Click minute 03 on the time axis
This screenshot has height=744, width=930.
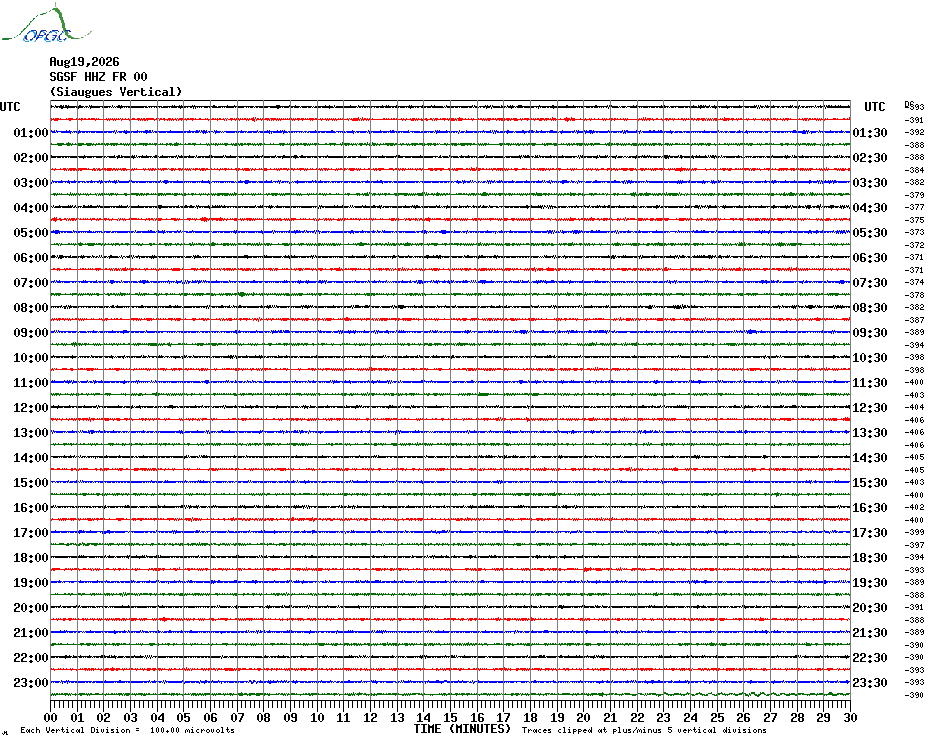click(130, 717)
